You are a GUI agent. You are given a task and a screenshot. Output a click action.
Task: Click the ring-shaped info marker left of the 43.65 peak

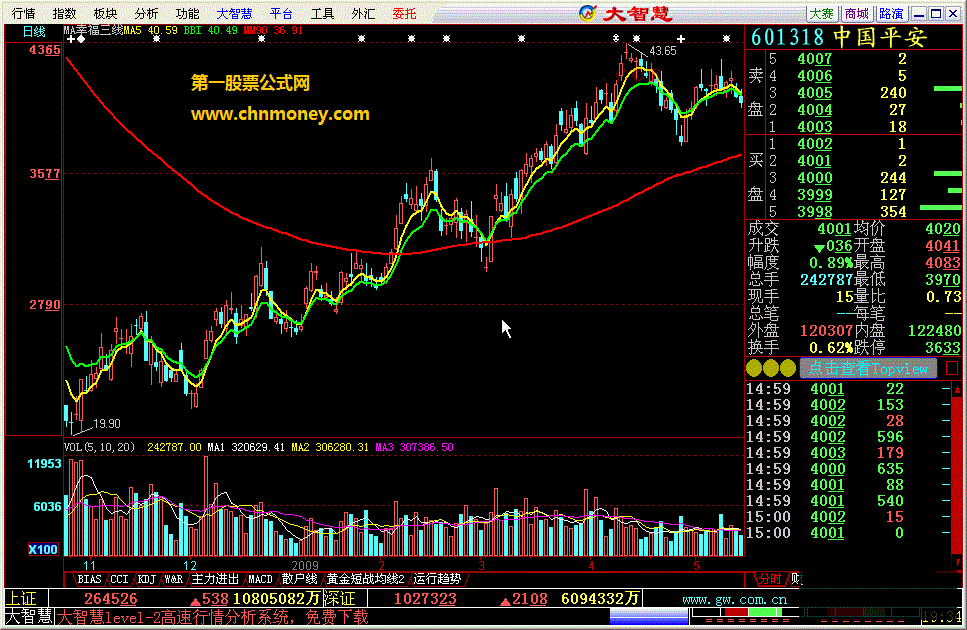pos(615,38)
